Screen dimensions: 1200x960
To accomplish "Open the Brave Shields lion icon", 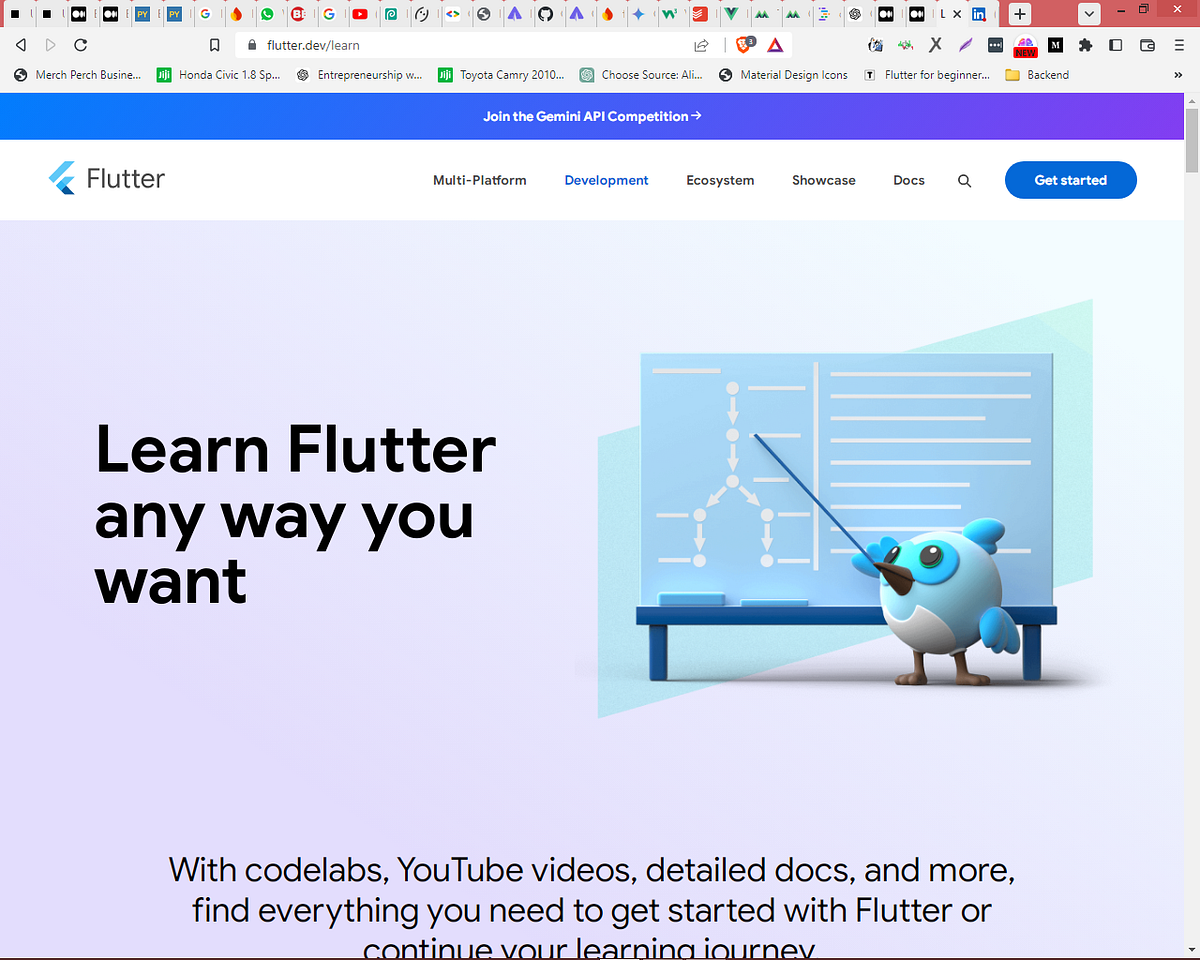I will (745, 45).
